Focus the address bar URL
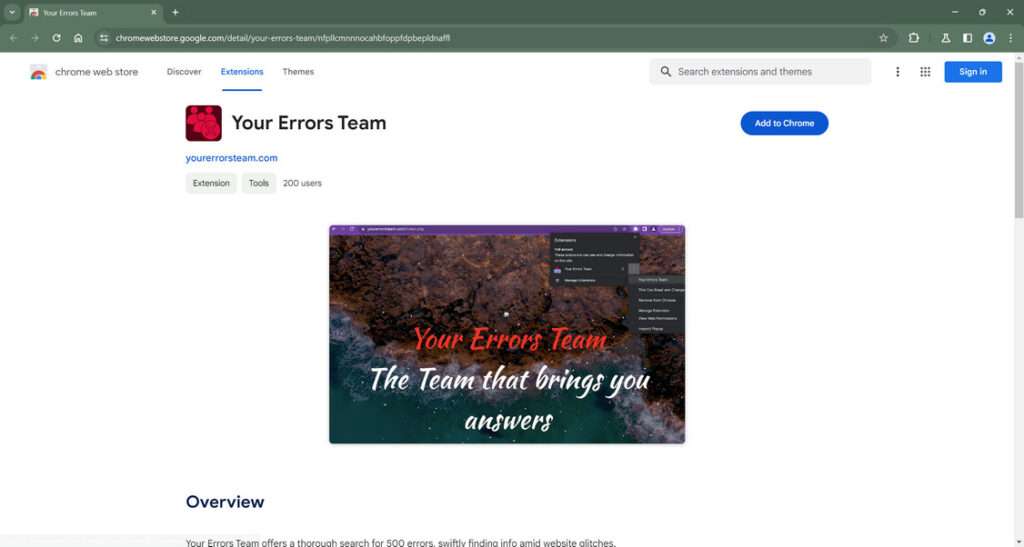The width and height of the screenshot is (1024, 547). (x=283, y=38)
